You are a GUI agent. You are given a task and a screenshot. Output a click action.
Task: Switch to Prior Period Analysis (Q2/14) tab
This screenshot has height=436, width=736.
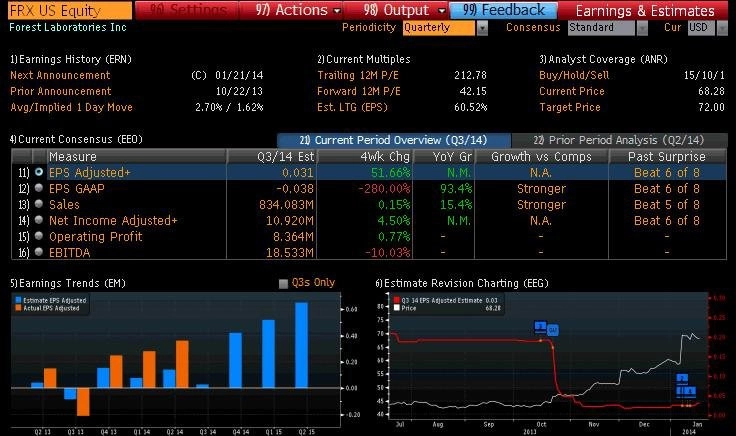click(x=619, y=140)
